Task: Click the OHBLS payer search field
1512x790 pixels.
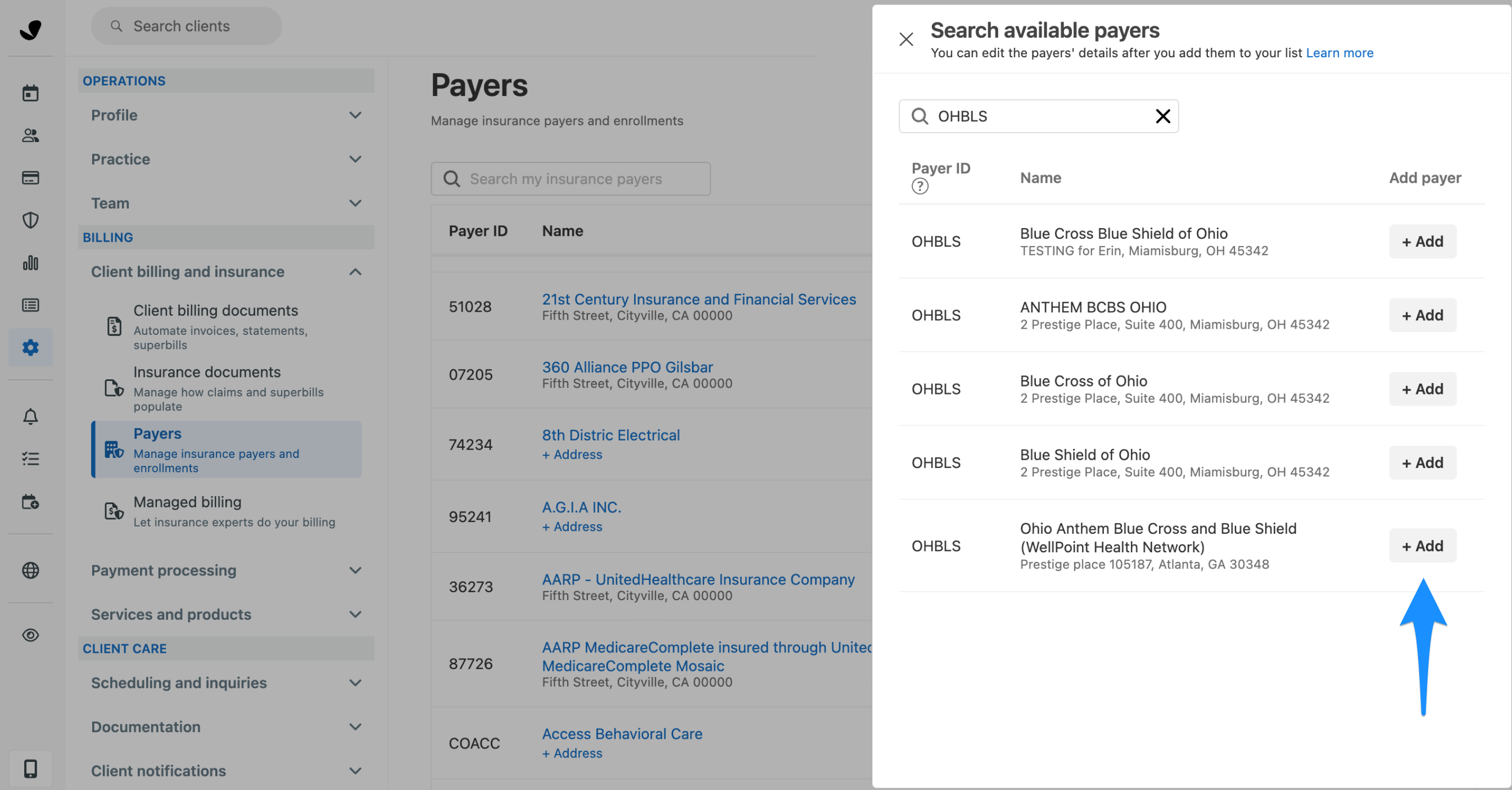Action: tap(1038, 116)
